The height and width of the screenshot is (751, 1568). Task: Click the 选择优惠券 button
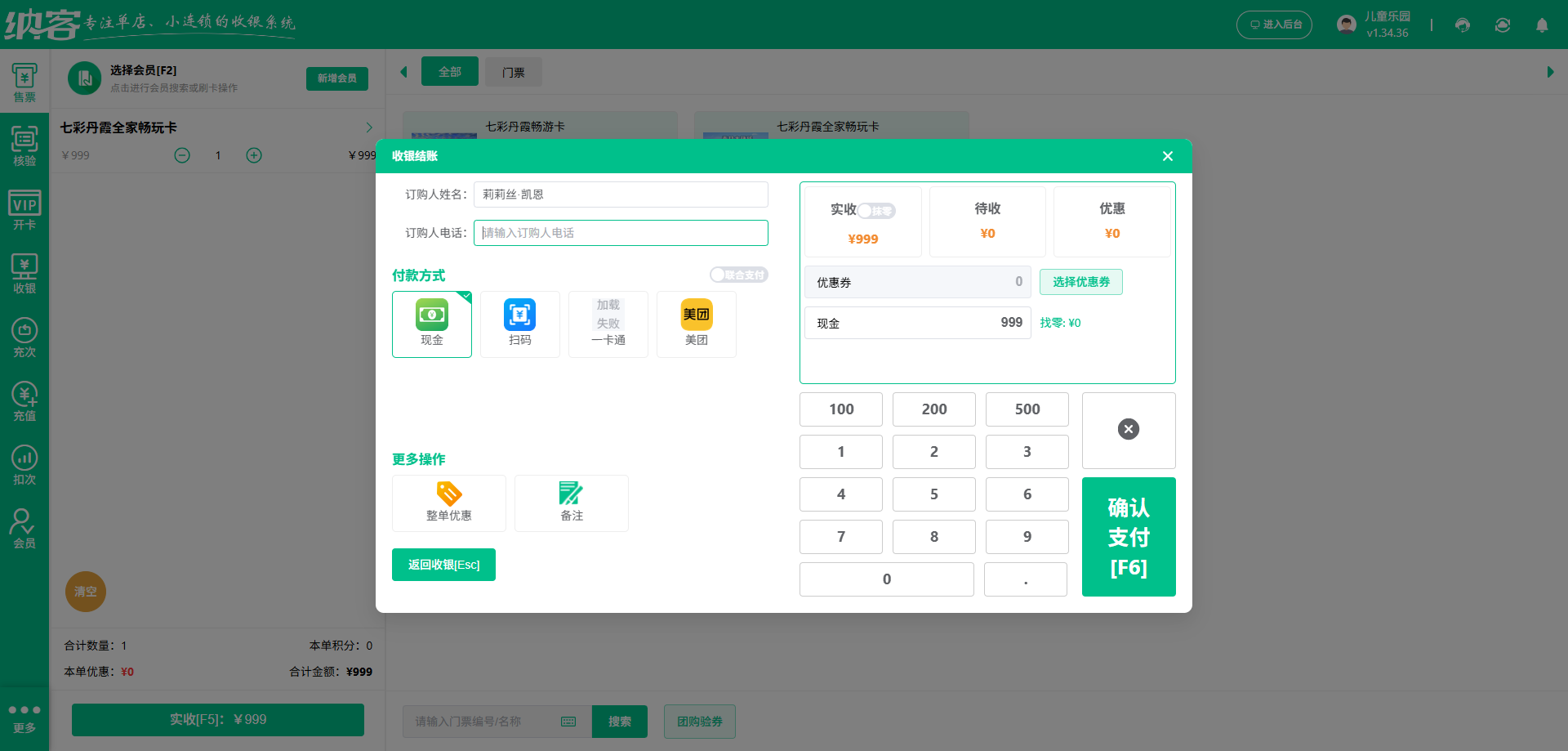[1080, 282]
